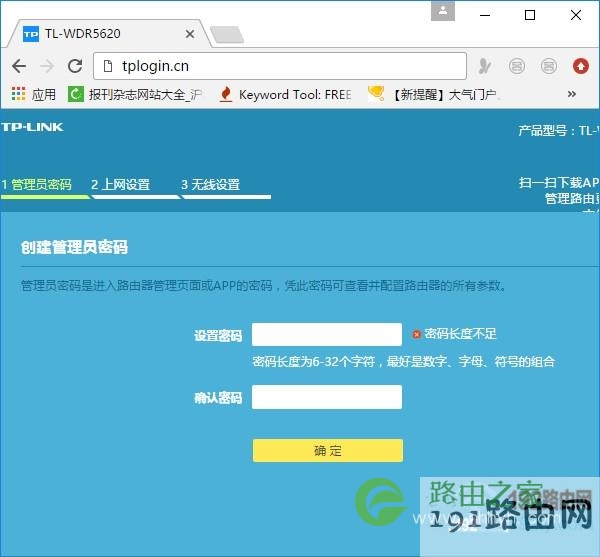
Task: Expand the bookmarks overflow chevron
Action: pos(572,94)
